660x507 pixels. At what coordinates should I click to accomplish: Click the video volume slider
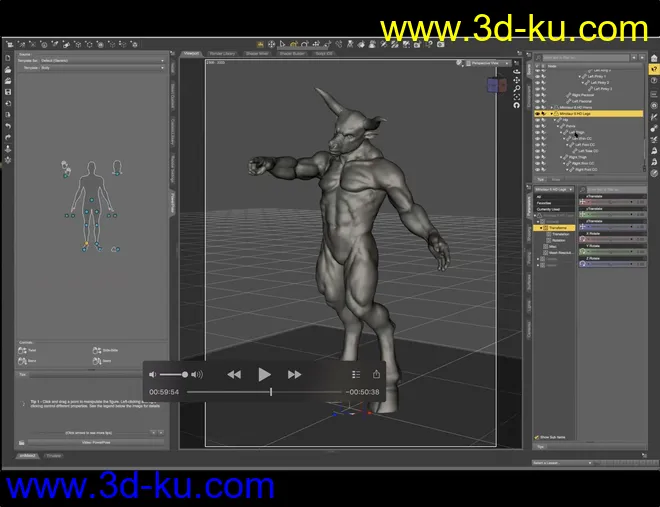(173, 374)
